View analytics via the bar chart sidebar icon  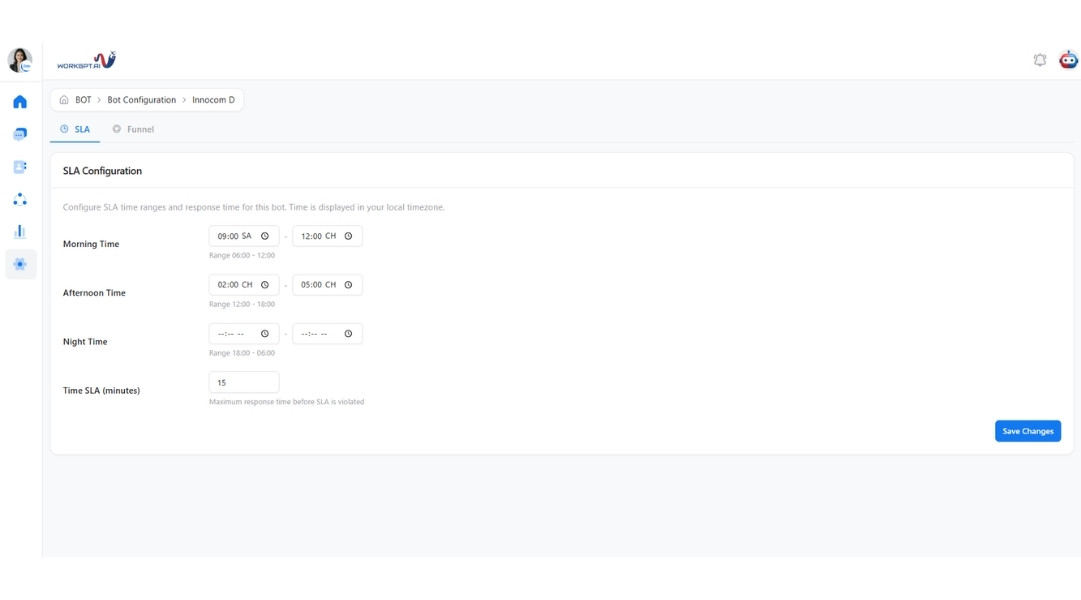(x=19, y=231)
